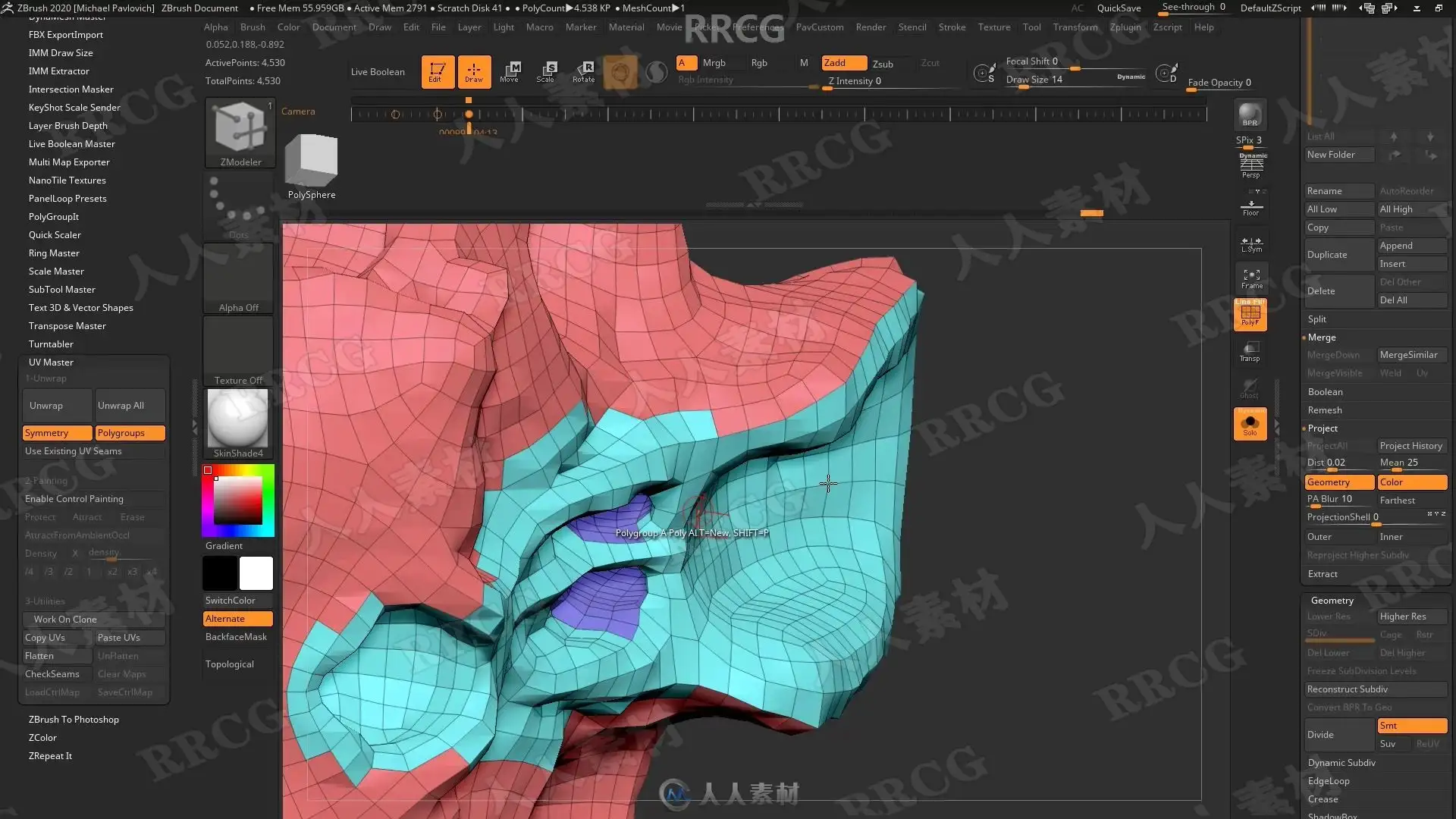Click the BPR render icon
The image size is (1456, 819).
coord(1250,115)
